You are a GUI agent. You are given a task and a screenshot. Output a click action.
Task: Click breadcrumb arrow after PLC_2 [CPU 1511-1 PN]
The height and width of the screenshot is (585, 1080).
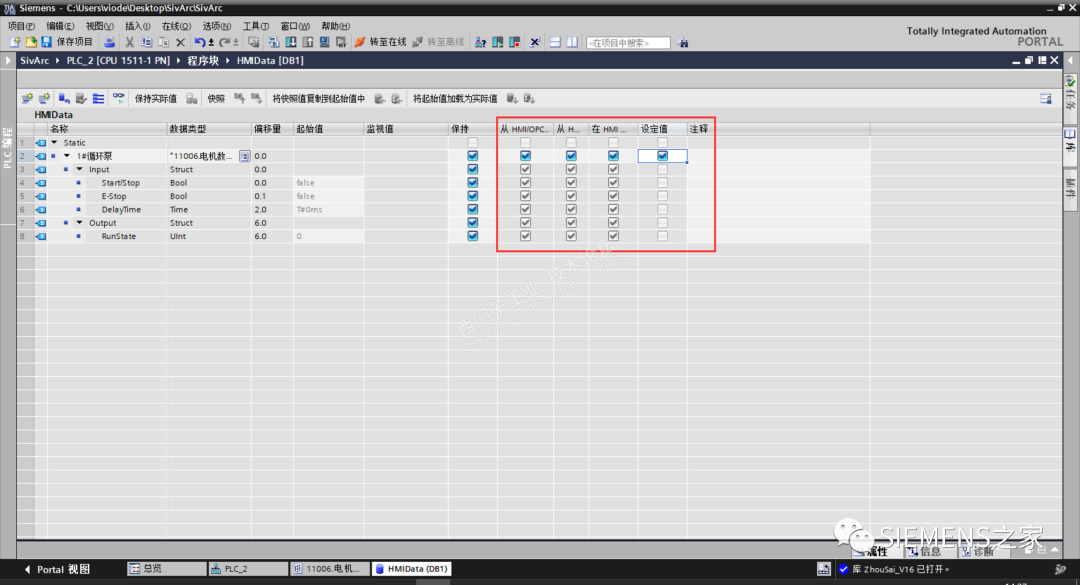pos(178,61)
